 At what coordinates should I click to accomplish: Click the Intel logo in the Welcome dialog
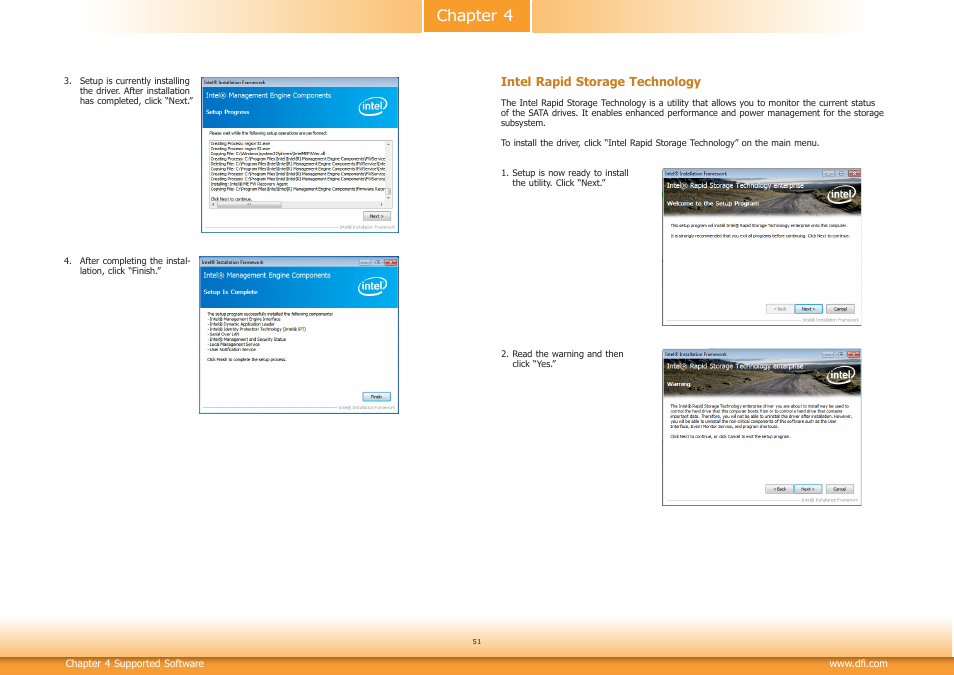[841, 194]
